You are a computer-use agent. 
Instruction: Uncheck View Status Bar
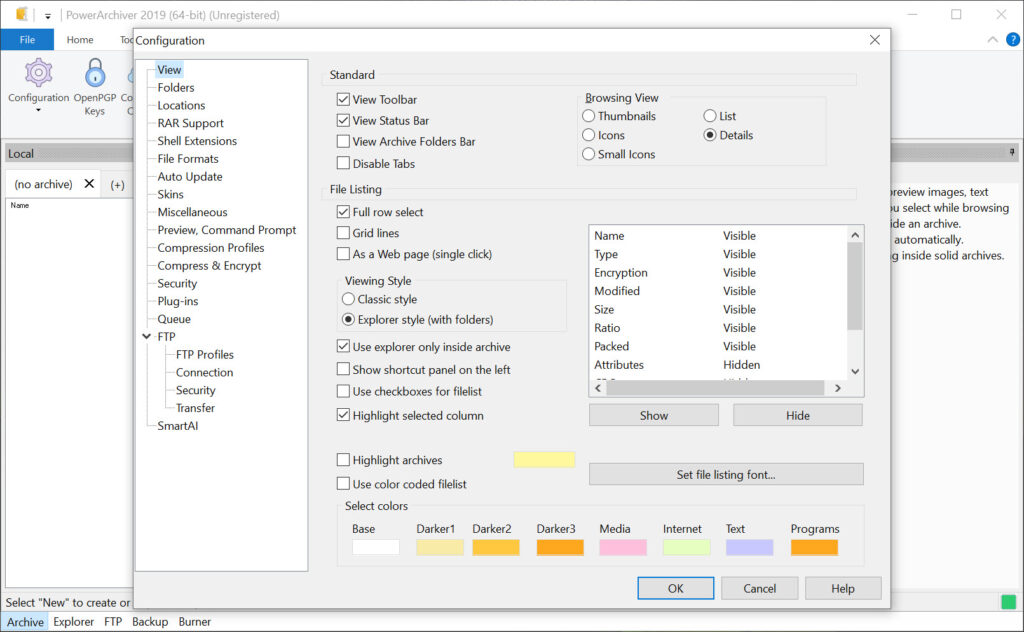click(x=343, y=120)
